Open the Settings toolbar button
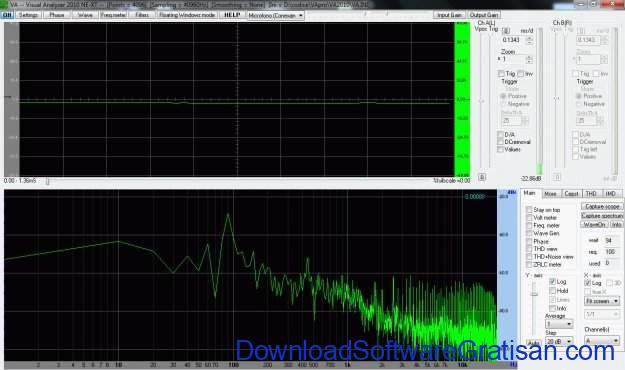Viewport: 625px width, 370px height. pos(28,15)
